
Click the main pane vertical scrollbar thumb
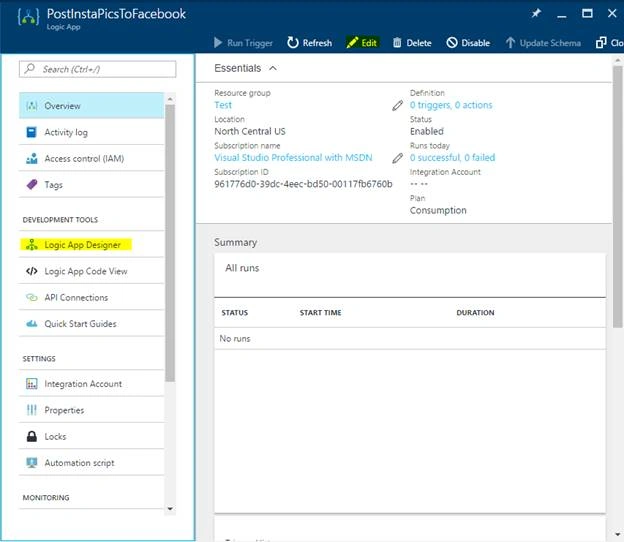pos(617,197)
